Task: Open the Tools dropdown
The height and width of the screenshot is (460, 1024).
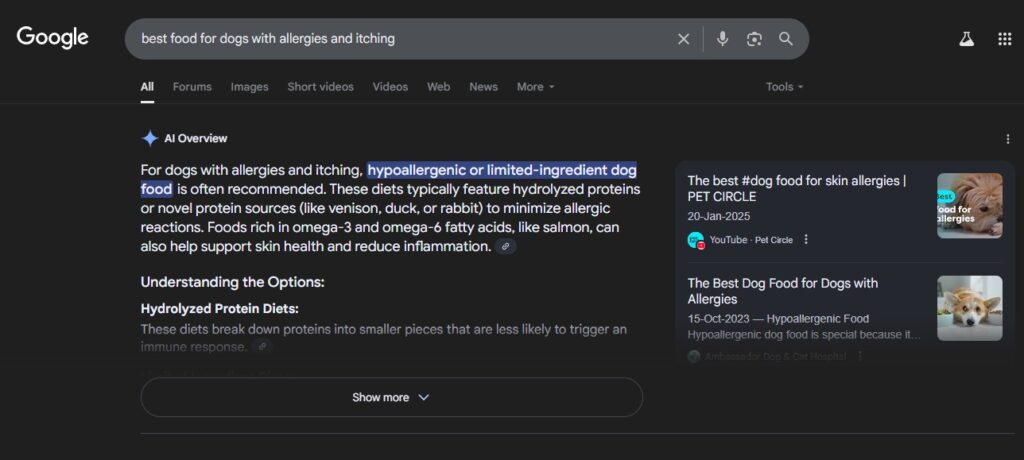Action: (784, 87)
